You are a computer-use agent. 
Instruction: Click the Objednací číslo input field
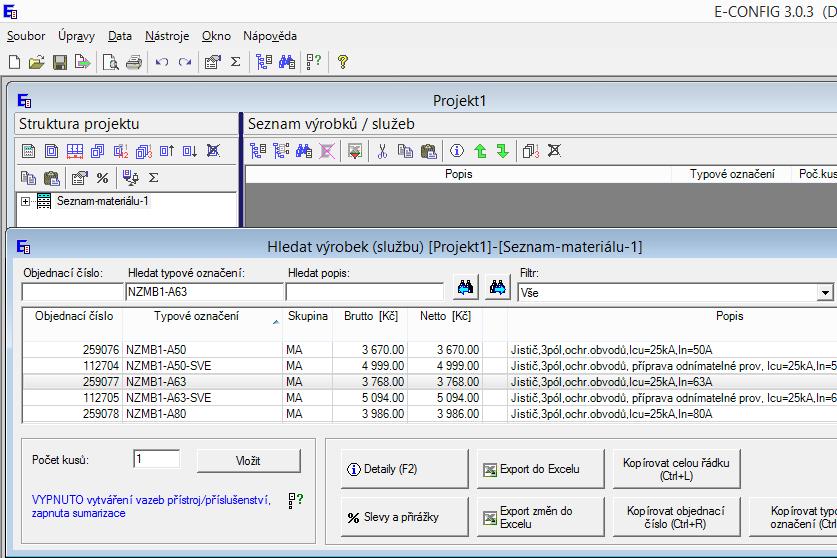72,292
